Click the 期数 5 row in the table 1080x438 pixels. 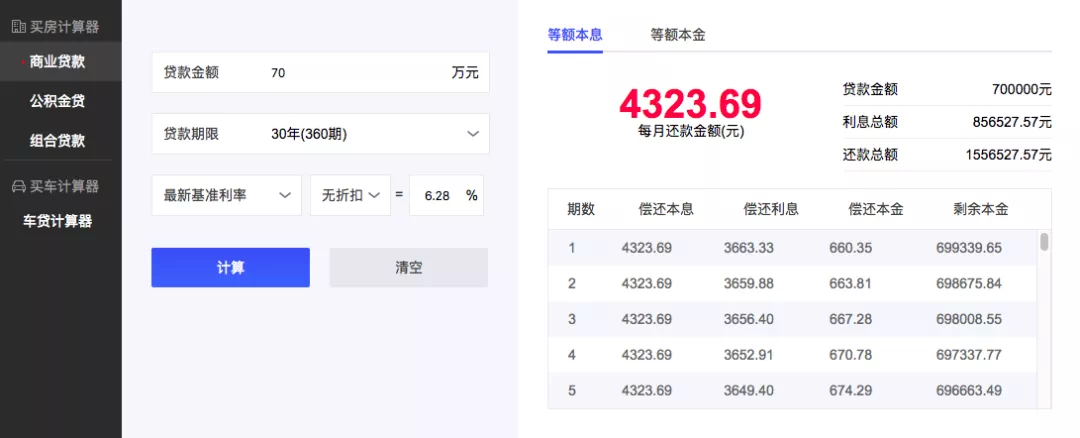[793, 390]
